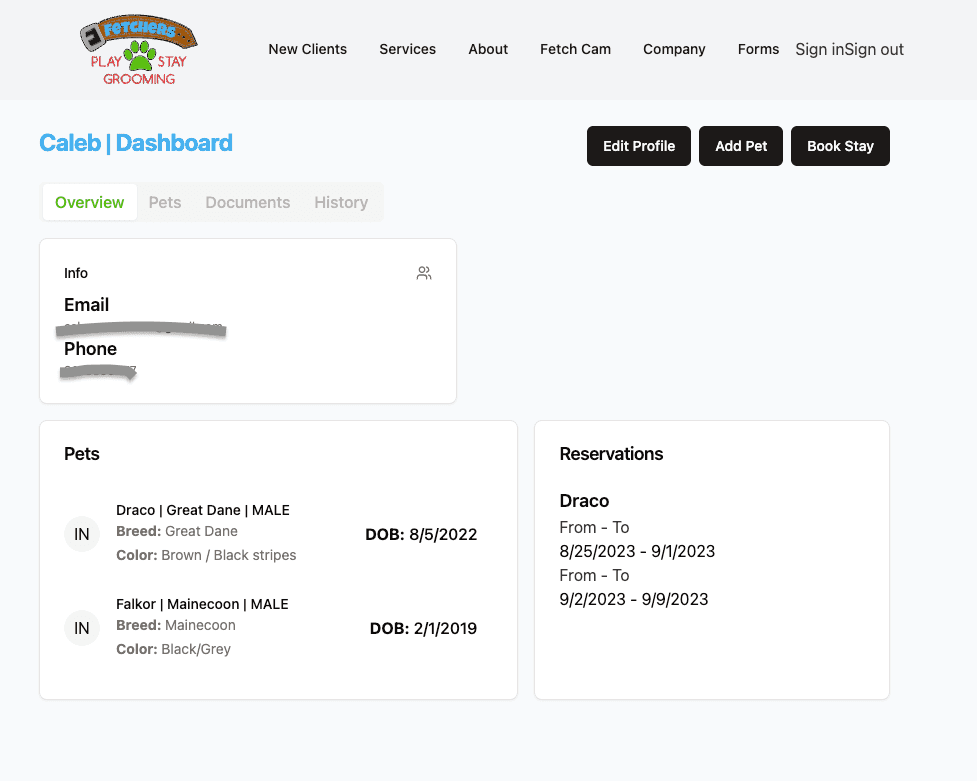The height and width of the screenshot is (781, 977).
Task: Select the Overview tab
Action: point(89,202)
